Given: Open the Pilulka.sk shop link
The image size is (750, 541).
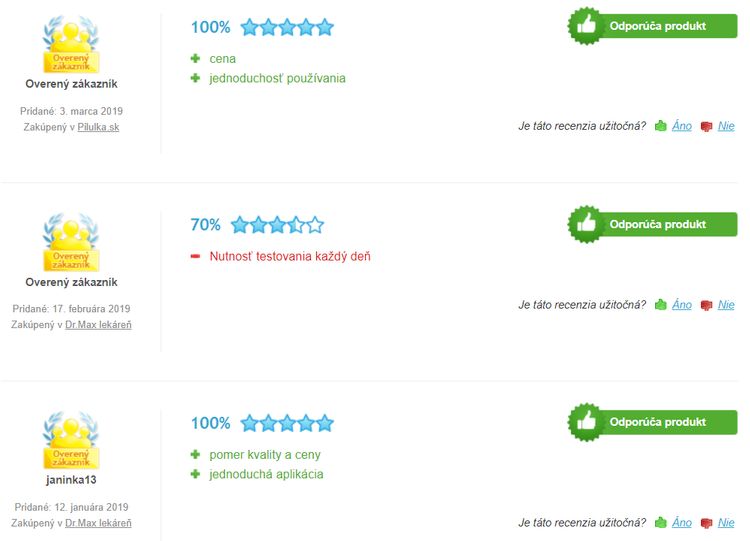Looking at the screenshot, I should [98, 127].
